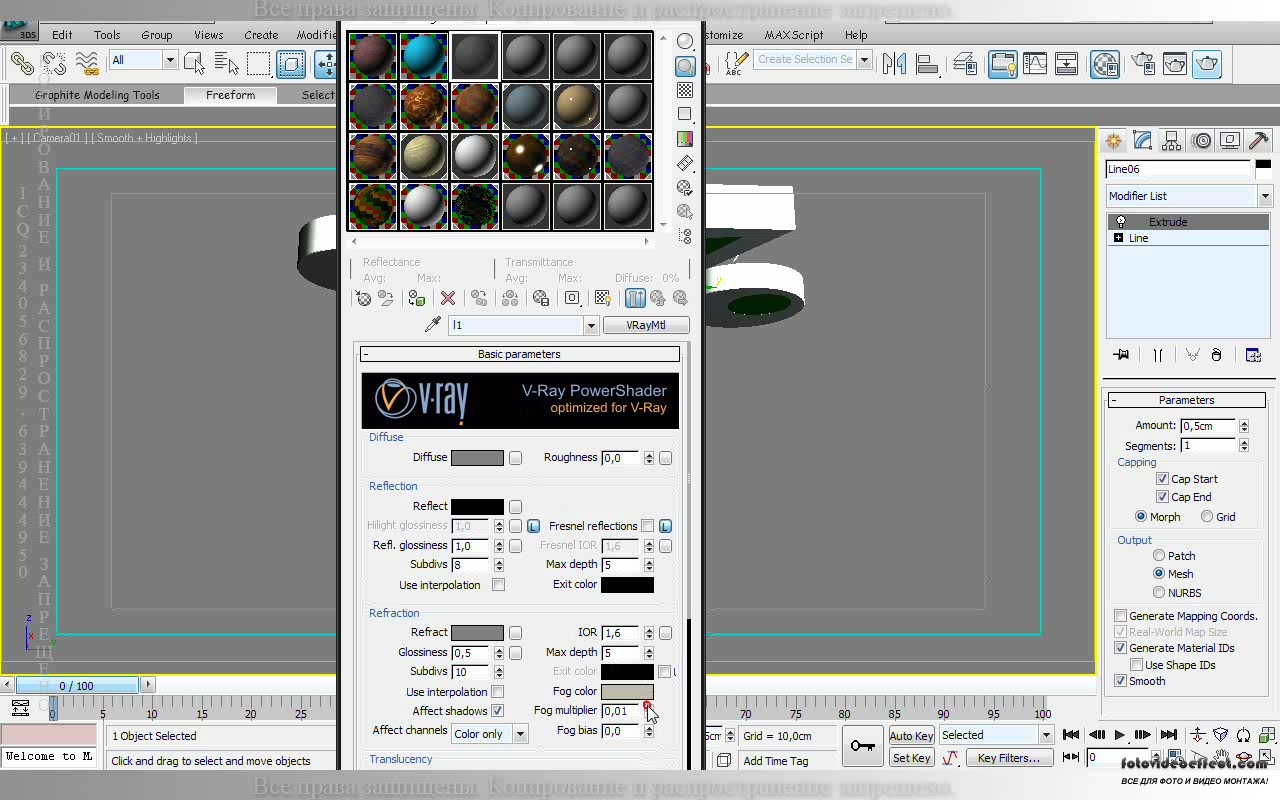This screenshot has height=800, width=1280.
Task: Open Rendered Frame Window icon
Action: (x=1175, y=65)
